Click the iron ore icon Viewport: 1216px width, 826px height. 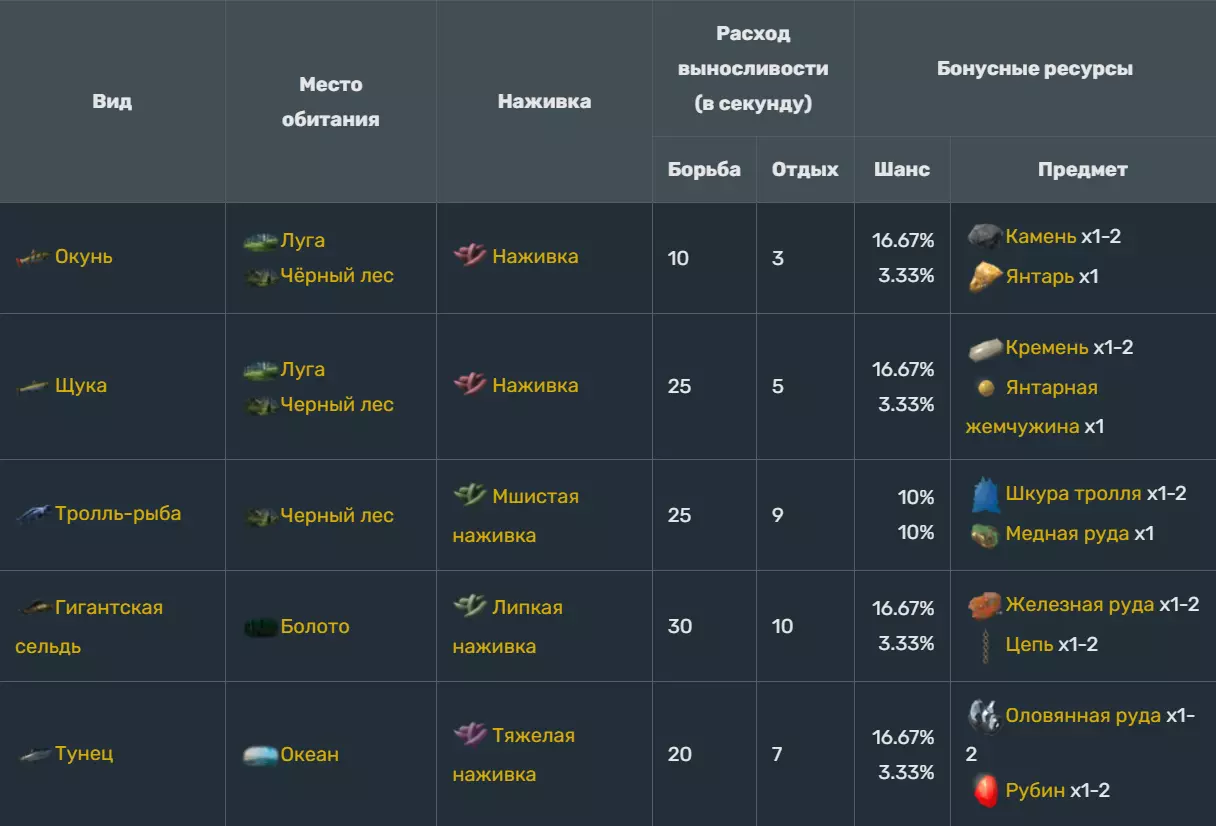985,605
